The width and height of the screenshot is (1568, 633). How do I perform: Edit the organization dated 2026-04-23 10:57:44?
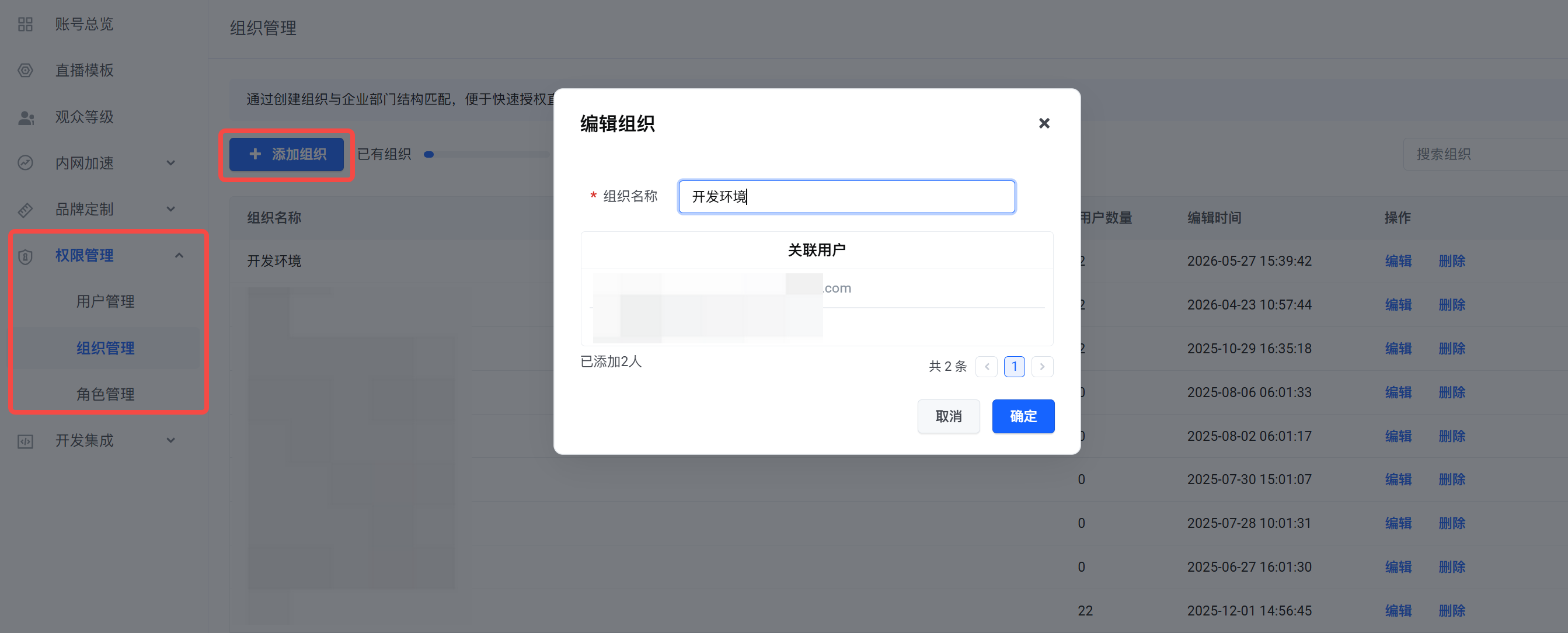pyautogui.click(x=1398, y=305)
